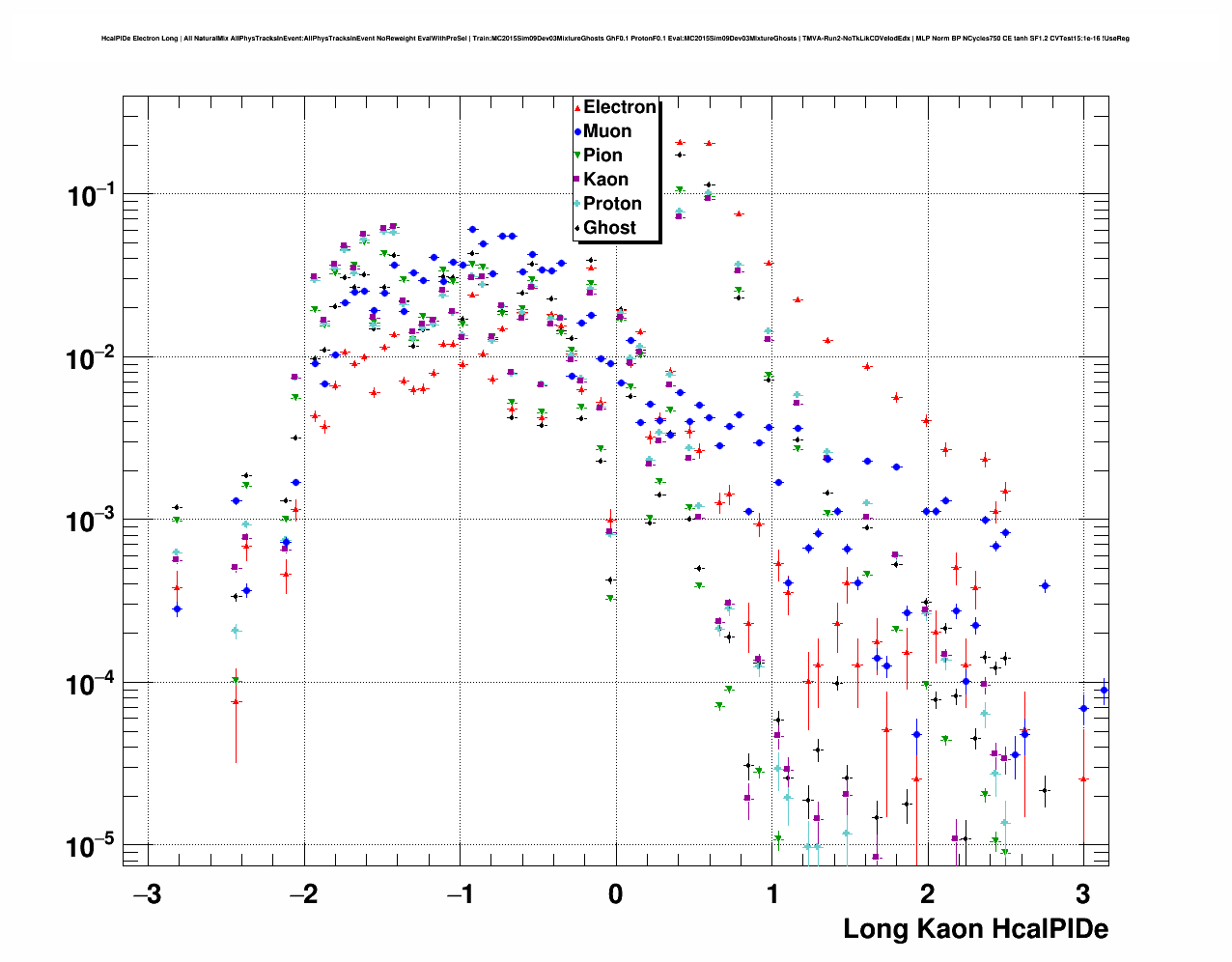Click the x-axis tick label '0'
Screen dimensions: 1232x962
pos(616,893)
